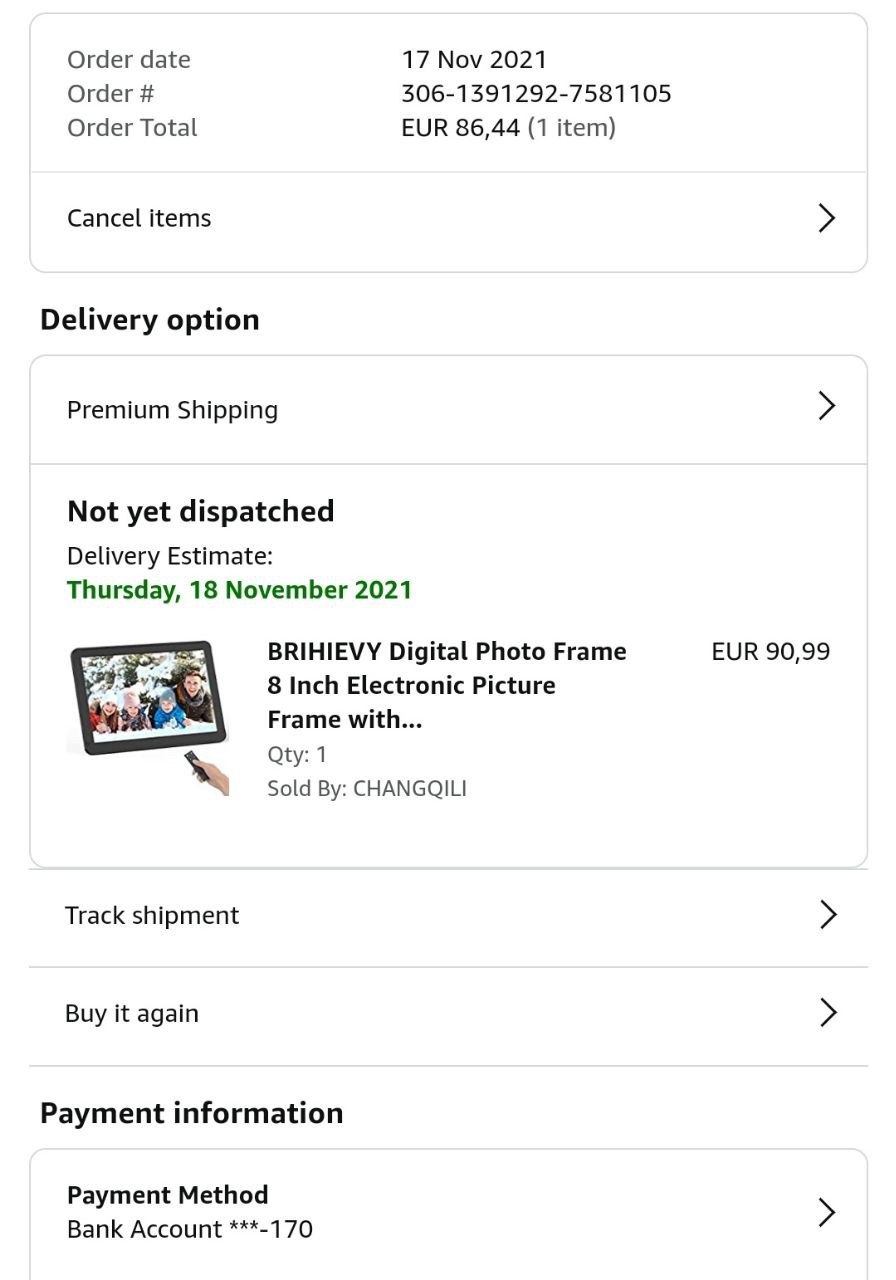Viewport: 896px width, 1280px height.
Task: Click the arrow next to Premium Shipping
Action: click(826, 406)
